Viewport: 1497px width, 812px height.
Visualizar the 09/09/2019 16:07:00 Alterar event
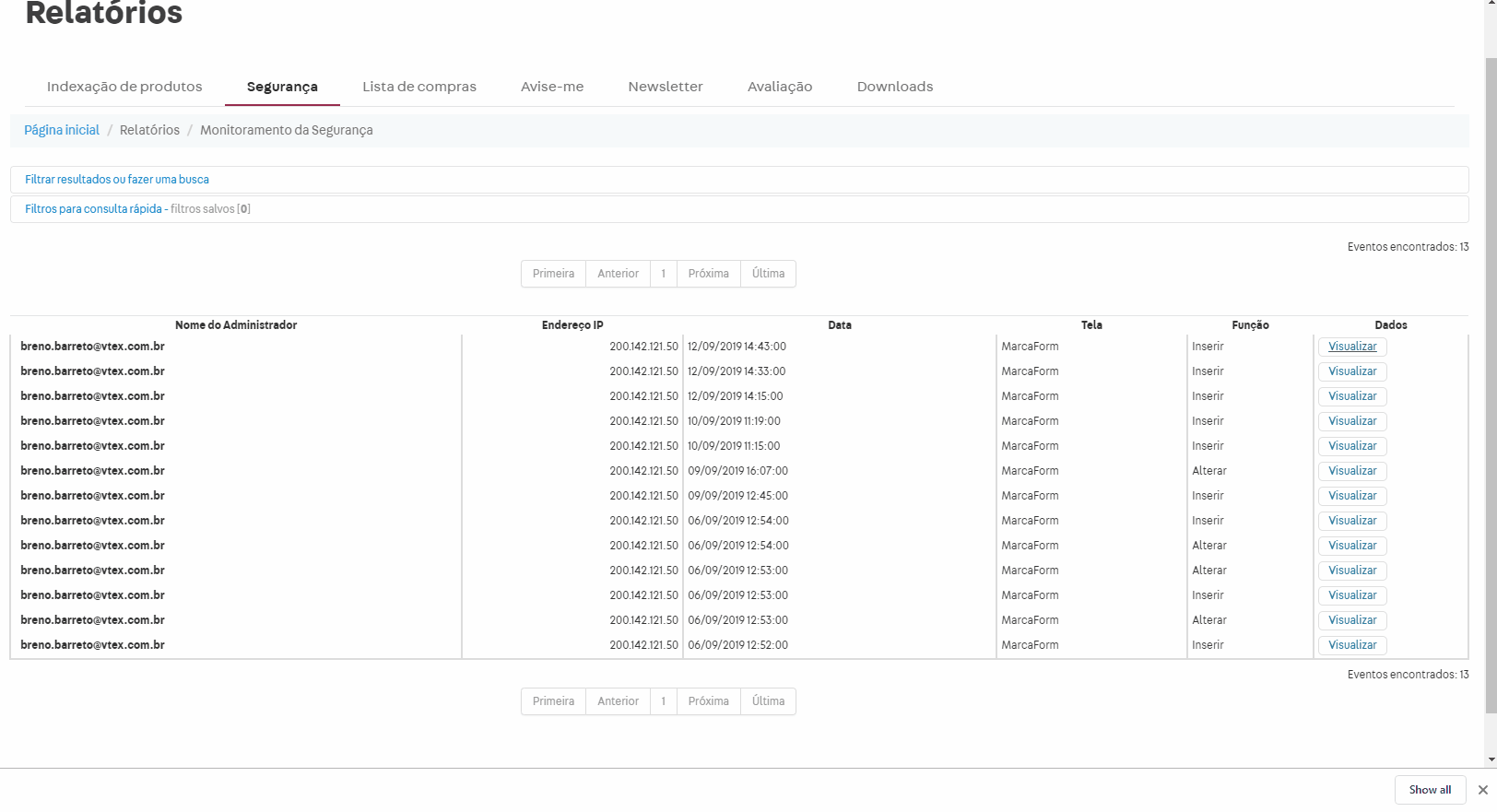point(1352,471)
